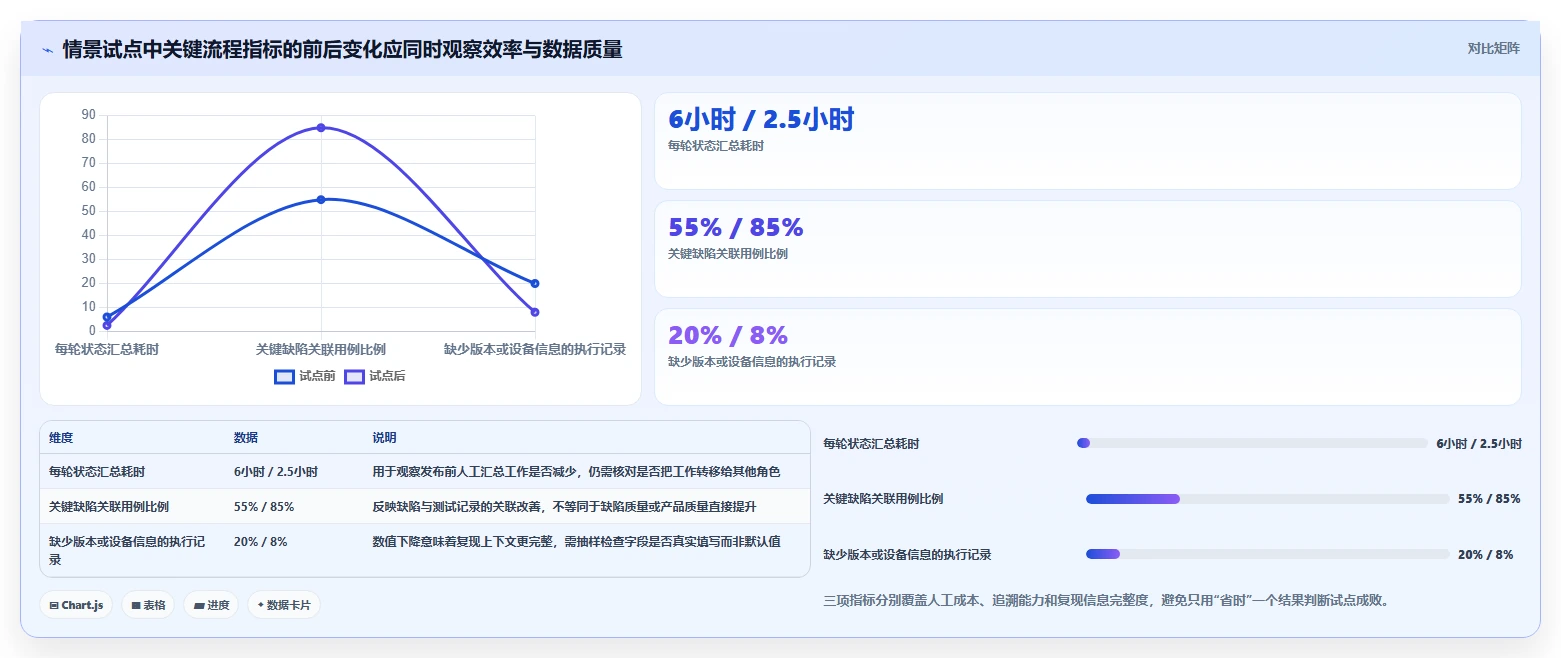Screen dimensions: 1561x658
Task: Click the blue end point at 20 on chart
Action: (x=535, y=283)
